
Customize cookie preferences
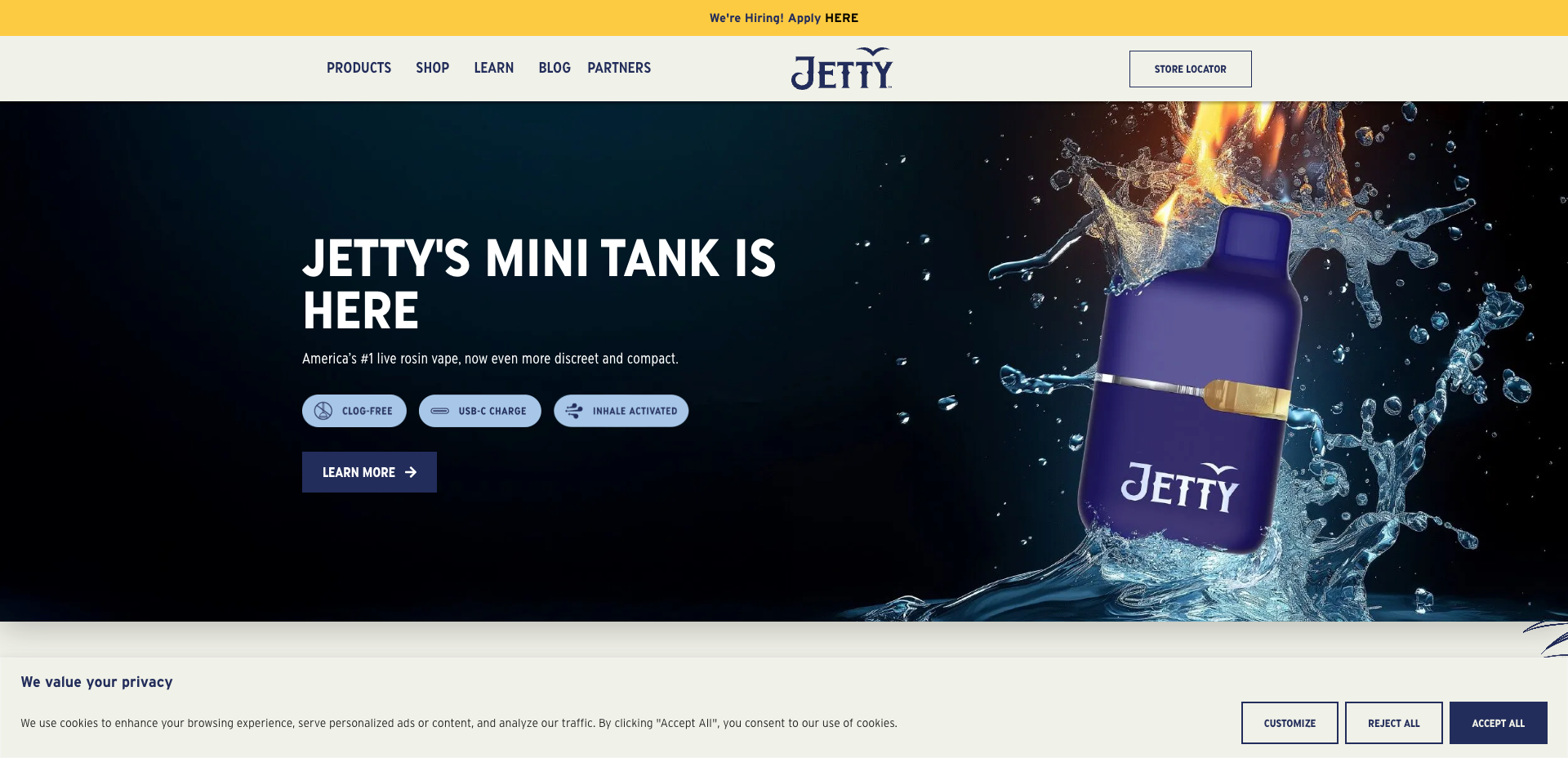pyautogui.click(x=1290, y=723)
